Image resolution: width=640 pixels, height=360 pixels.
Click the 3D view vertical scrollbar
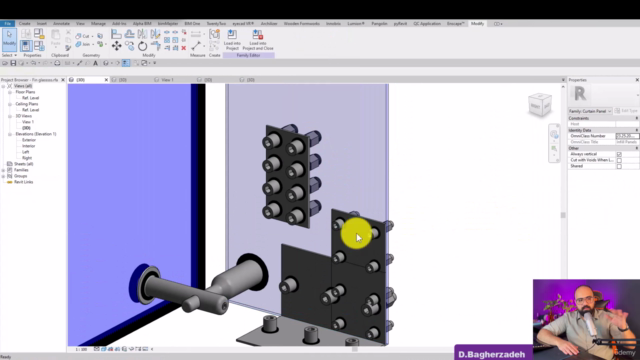(x=563, y=215)
